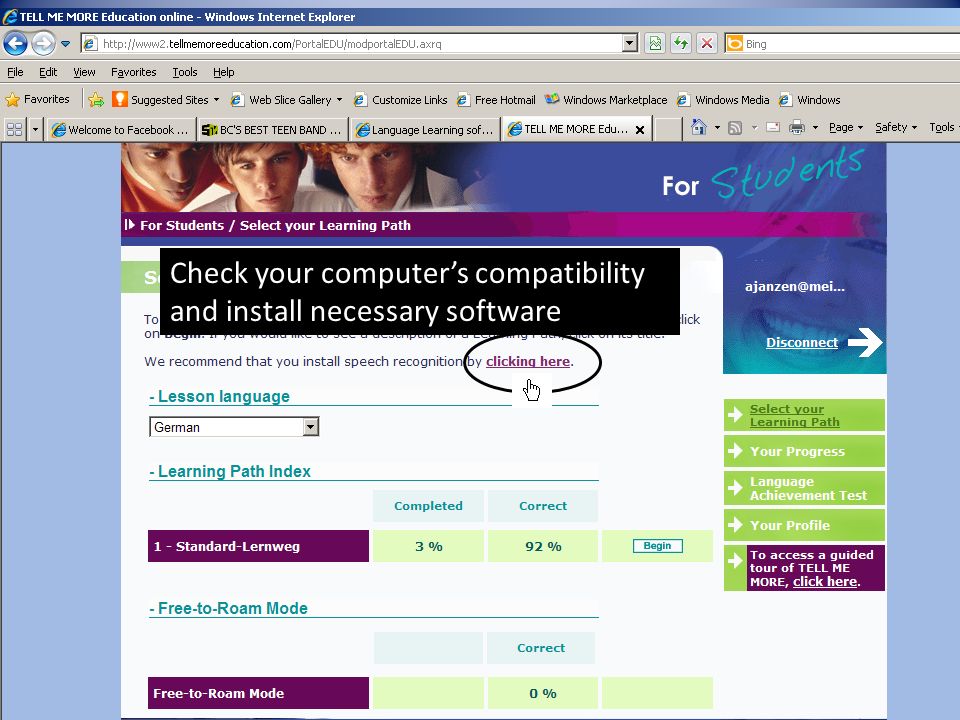Click the 92 % Correct value

(543, 546)
